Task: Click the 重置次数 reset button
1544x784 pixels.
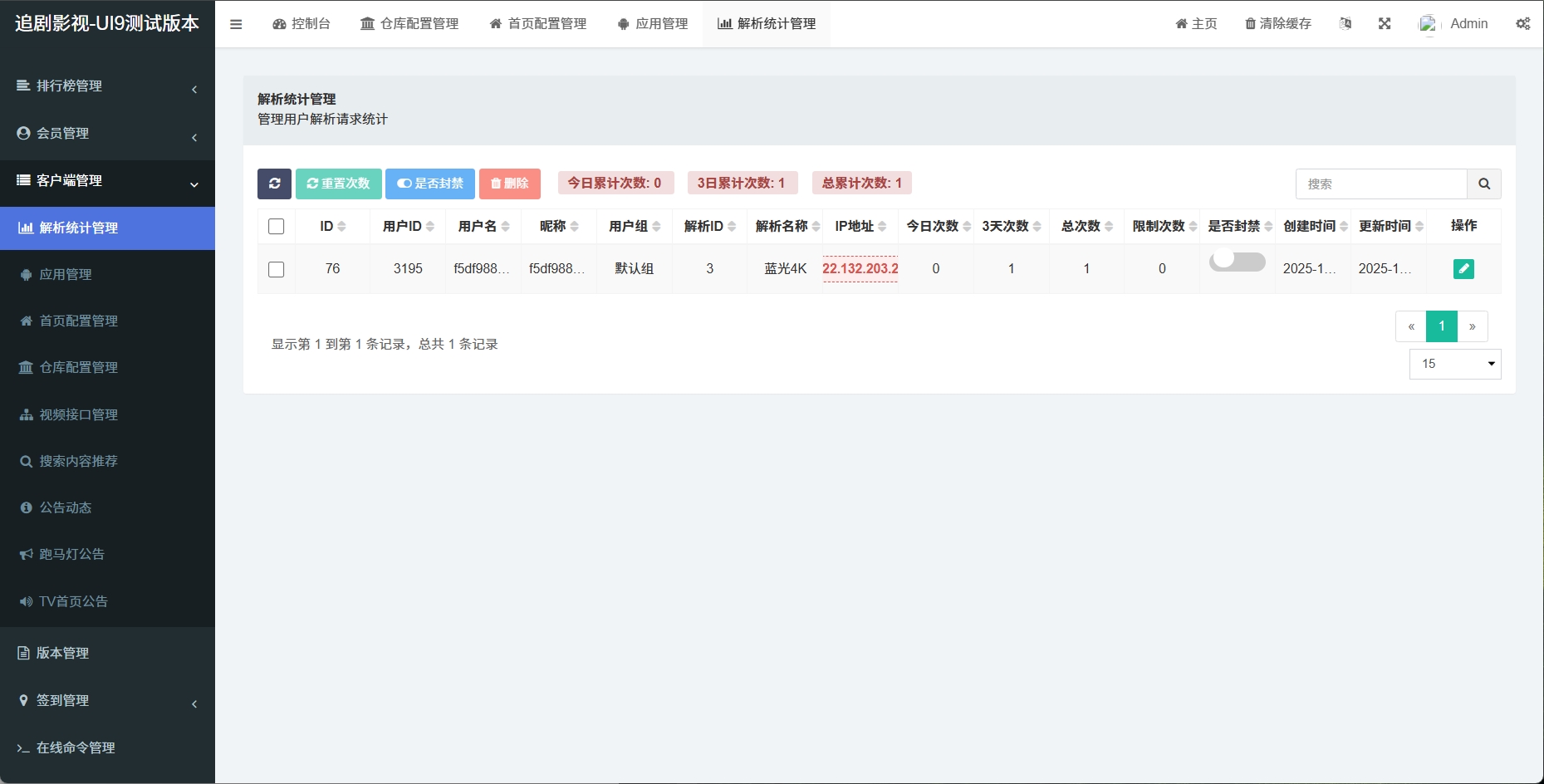Action: (x=338, y=184)
